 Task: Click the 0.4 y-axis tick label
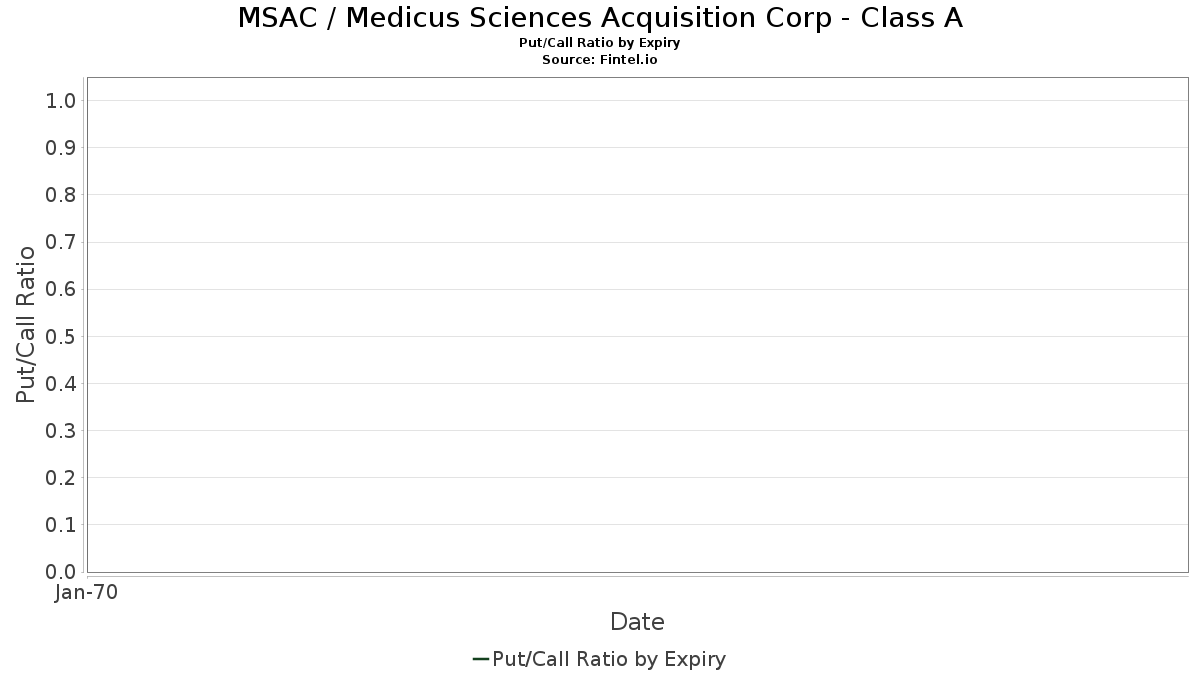pyautogui.click(x=61, y=384)
